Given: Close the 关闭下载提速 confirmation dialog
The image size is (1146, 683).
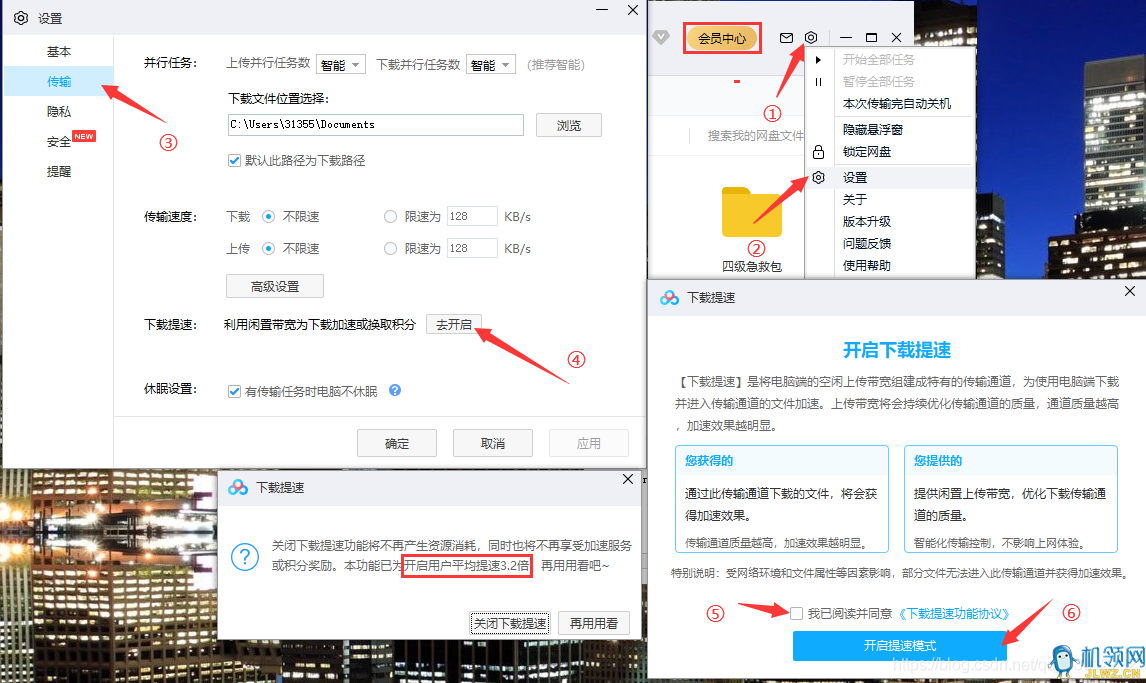Looking at the screenshot, I should click(x=628, y=479).
